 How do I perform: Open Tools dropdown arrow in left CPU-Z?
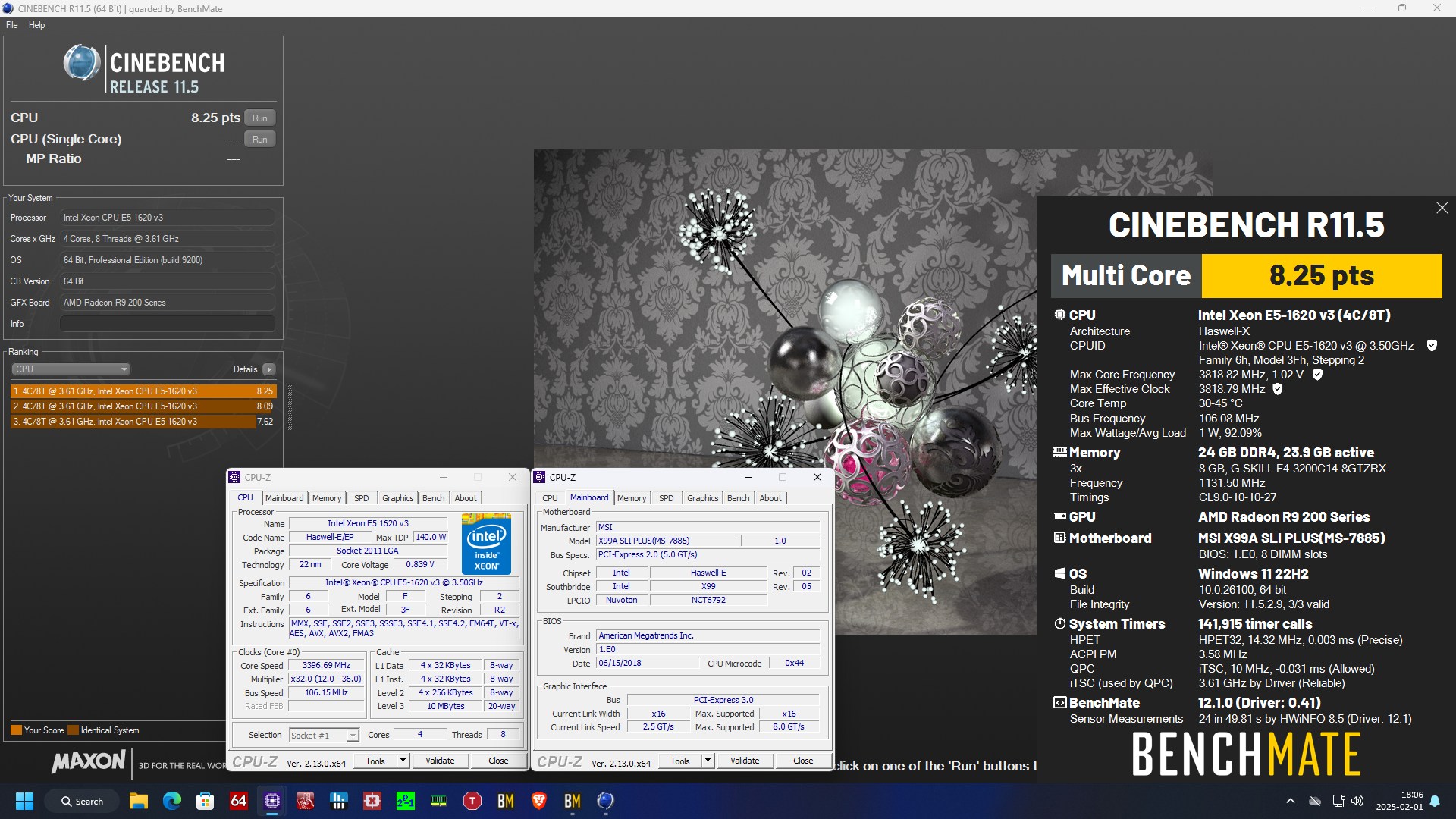(403, 761)
